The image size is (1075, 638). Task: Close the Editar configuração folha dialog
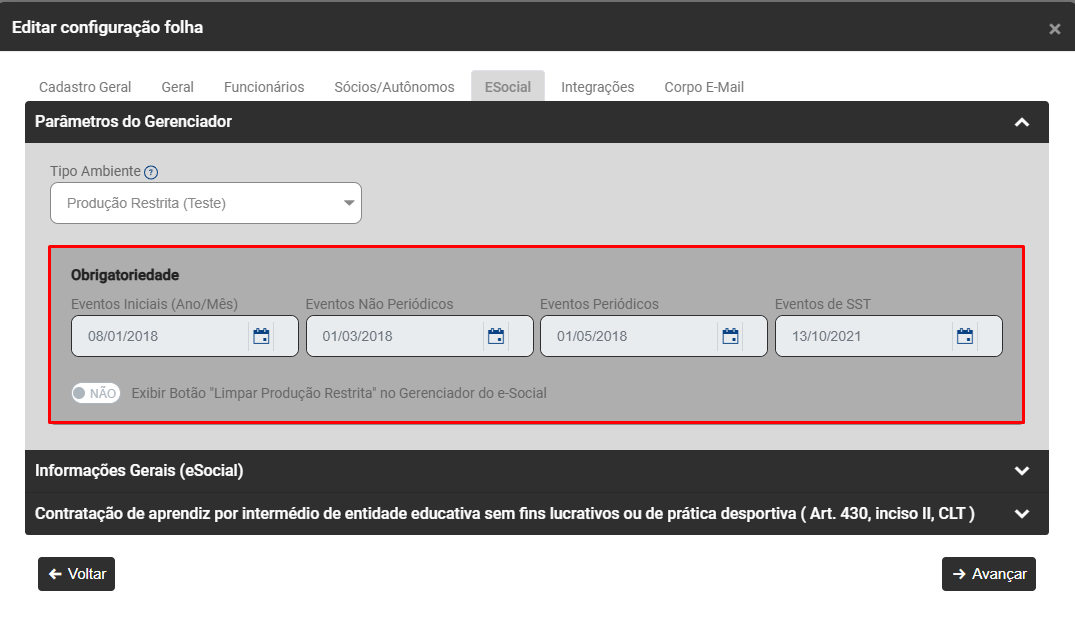click(x=1054, y=29)
